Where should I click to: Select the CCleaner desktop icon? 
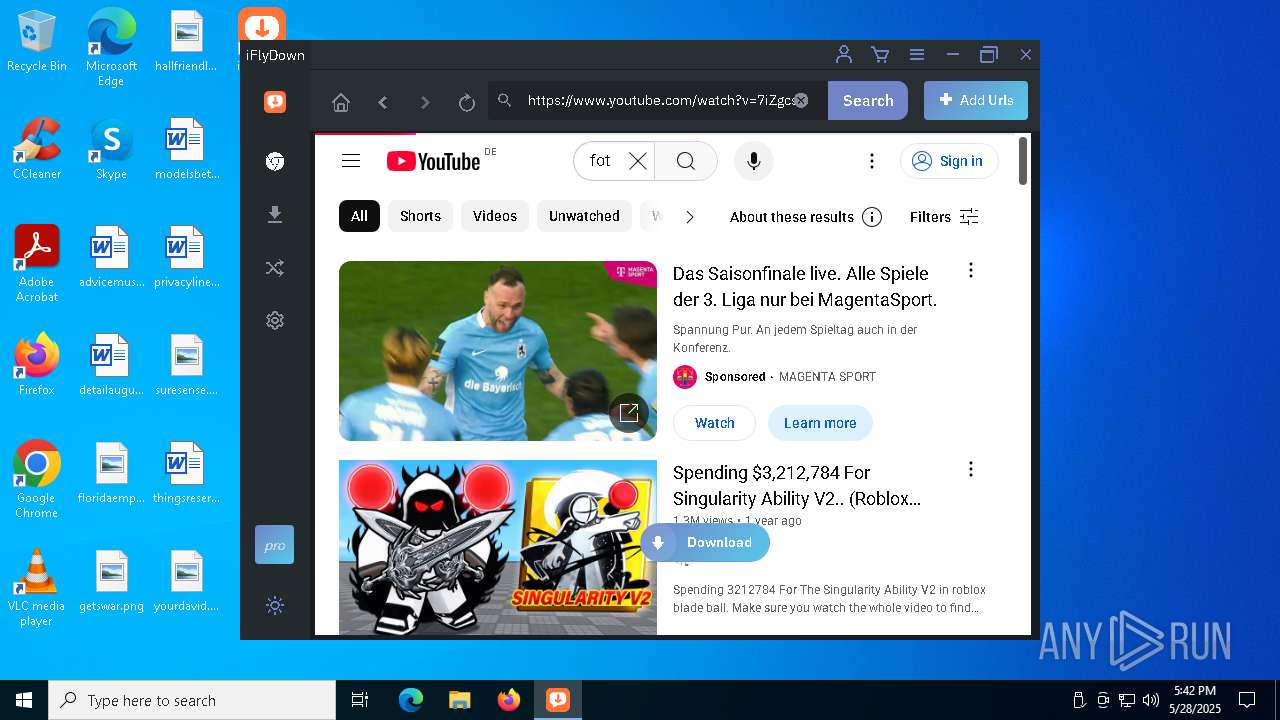point(37,150)
